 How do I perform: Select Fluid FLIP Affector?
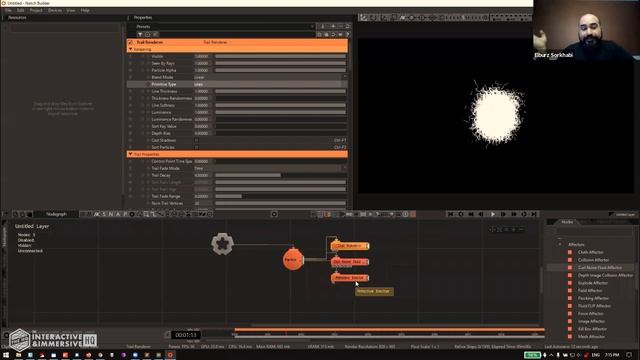click(594, 306)
